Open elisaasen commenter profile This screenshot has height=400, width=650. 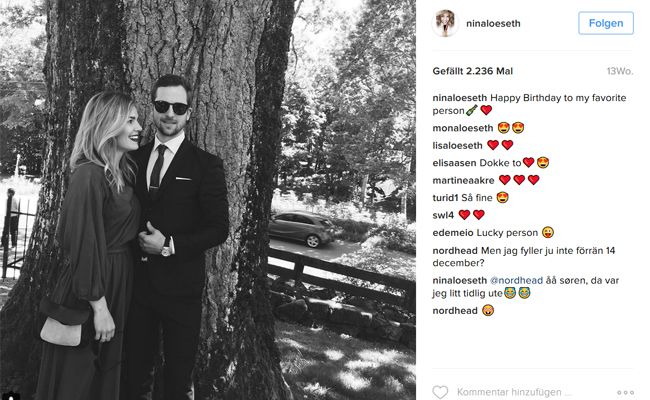[454, 163]
